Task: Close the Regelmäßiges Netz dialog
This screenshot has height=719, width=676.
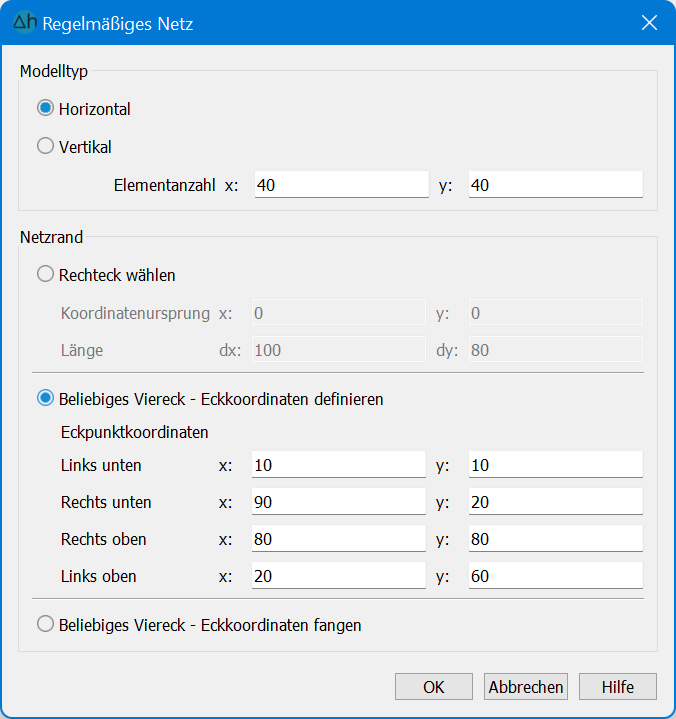Action: pyautogui.click(x=649, y=22)
